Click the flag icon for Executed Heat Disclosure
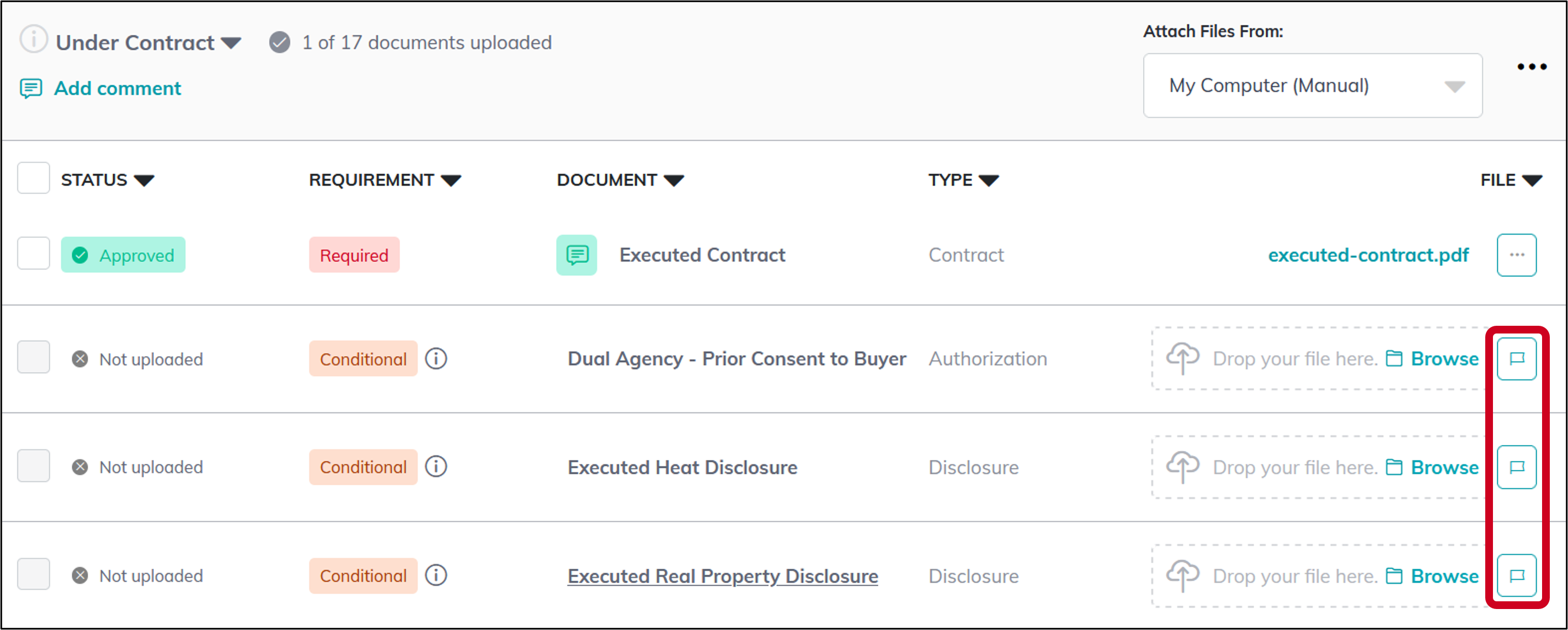This screenshot has width=1568, height=630. (x=1516, y=467)
